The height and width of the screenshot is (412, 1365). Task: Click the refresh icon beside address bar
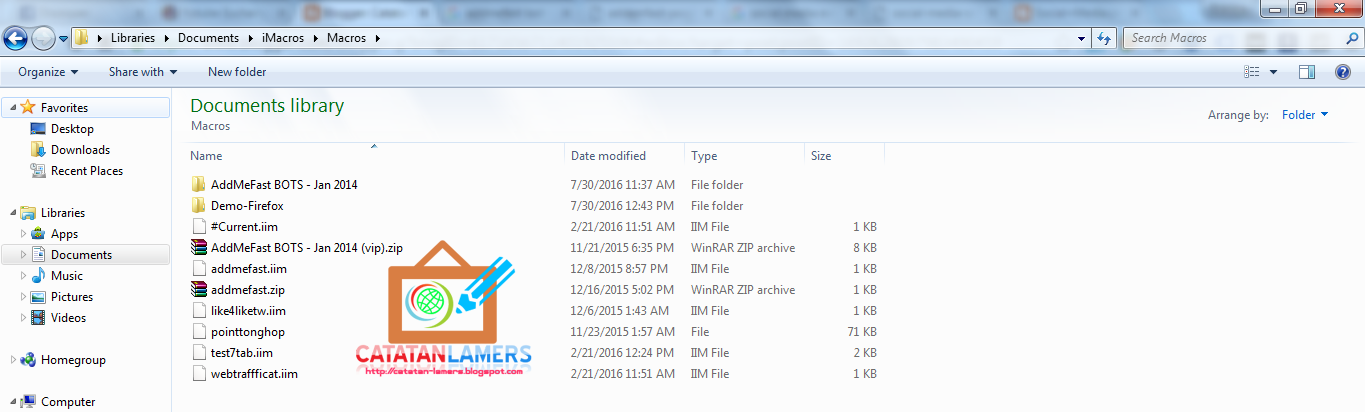click(1104, 38)
